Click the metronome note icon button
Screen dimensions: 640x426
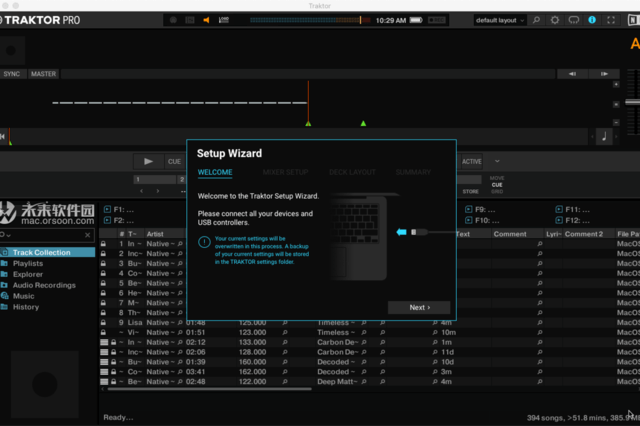604,136
